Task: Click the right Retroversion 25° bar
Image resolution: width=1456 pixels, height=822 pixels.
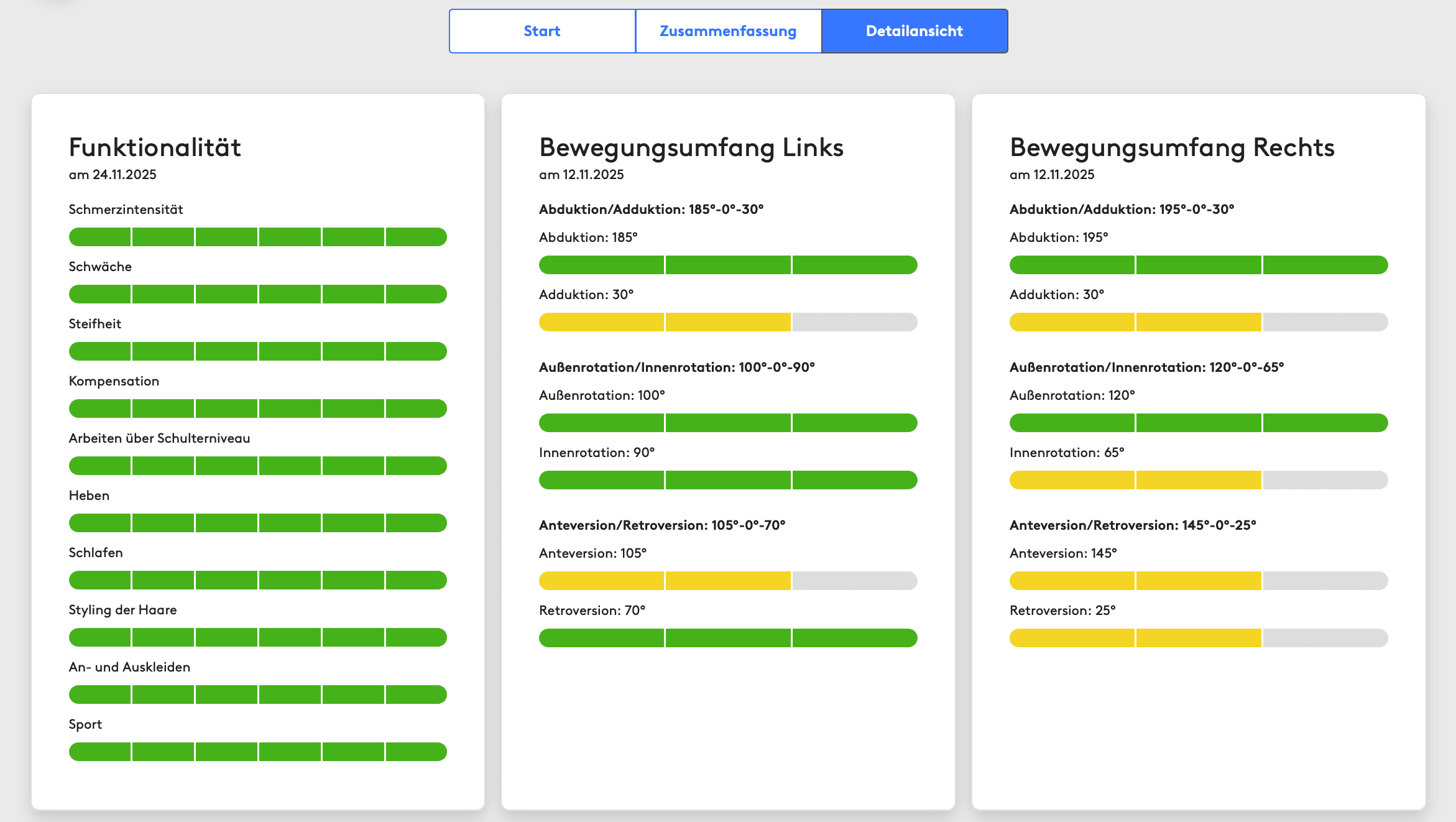Action: (x=1198, y=638)
